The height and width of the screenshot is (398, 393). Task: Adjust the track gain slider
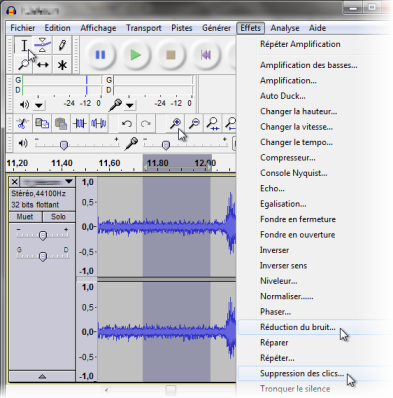point(43,235)
